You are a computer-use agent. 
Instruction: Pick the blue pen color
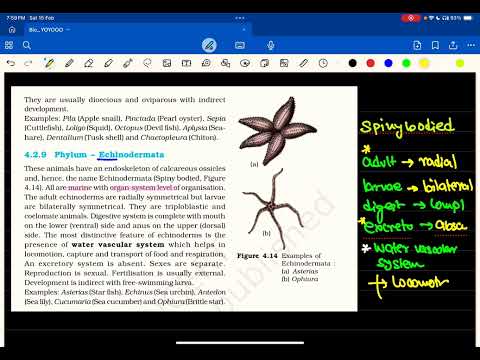(x=388, y=63)
